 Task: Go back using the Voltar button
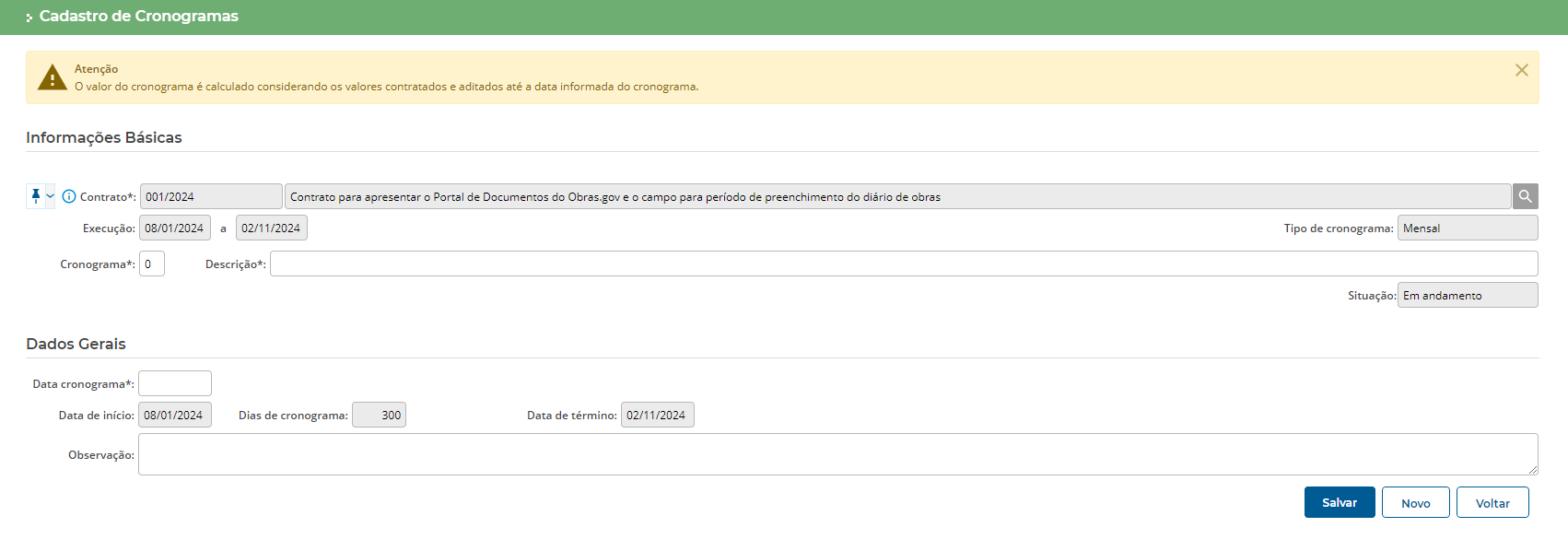click(1492, 502)
